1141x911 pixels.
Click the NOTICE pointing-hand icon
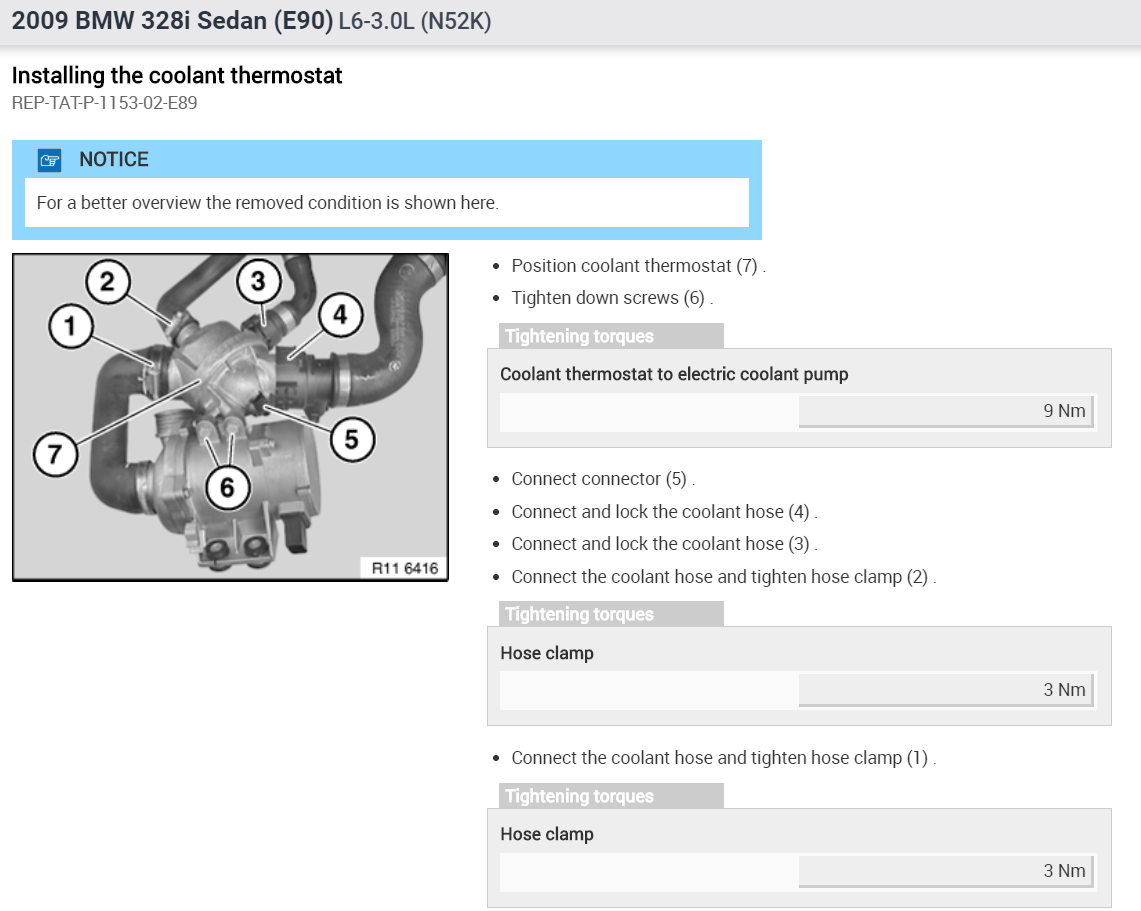tap(49, 160)
